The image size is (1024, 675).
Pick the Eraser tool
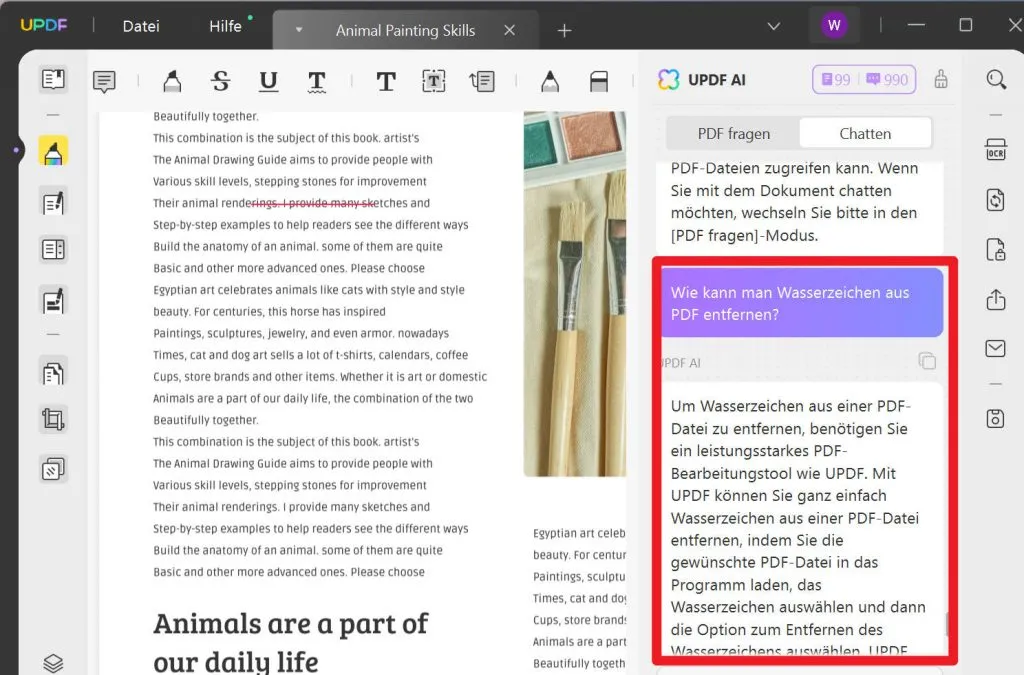(x=598, y=82)
